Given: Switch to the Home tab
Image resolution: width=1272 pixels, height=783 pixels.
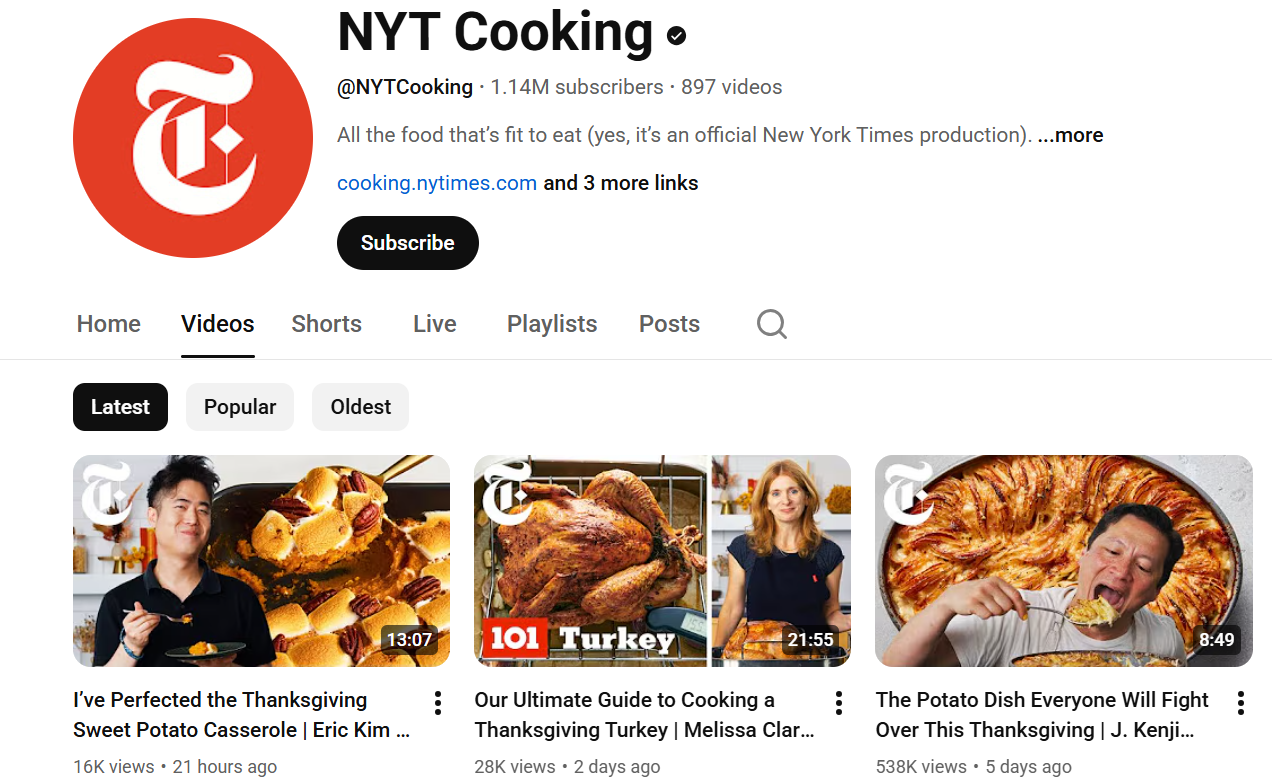Looking at the screenshot, I should [x=109, y=324].
